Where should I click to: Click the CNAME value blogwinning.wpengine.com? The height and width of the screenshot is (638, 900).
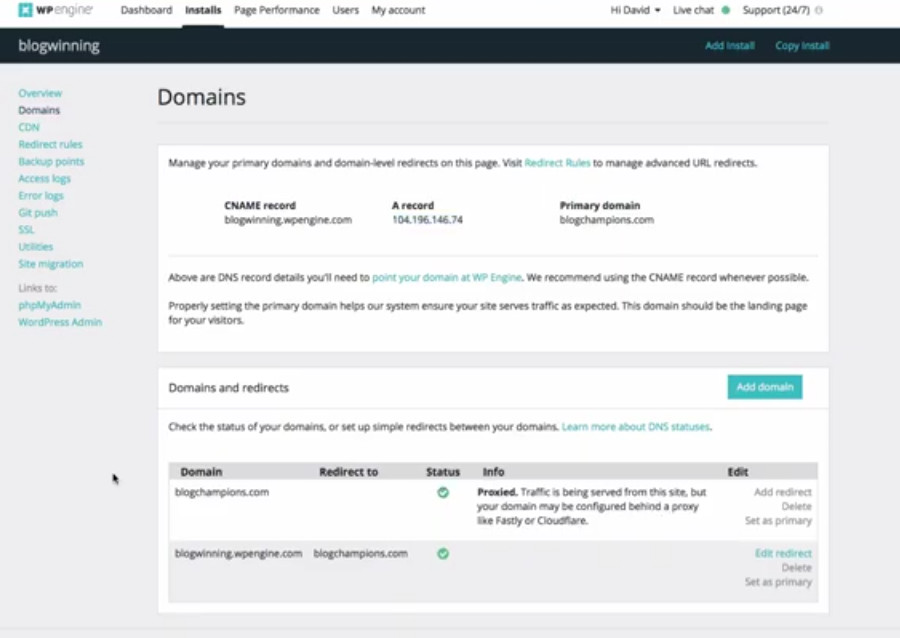pyautogui.click(x=288, y=220)
